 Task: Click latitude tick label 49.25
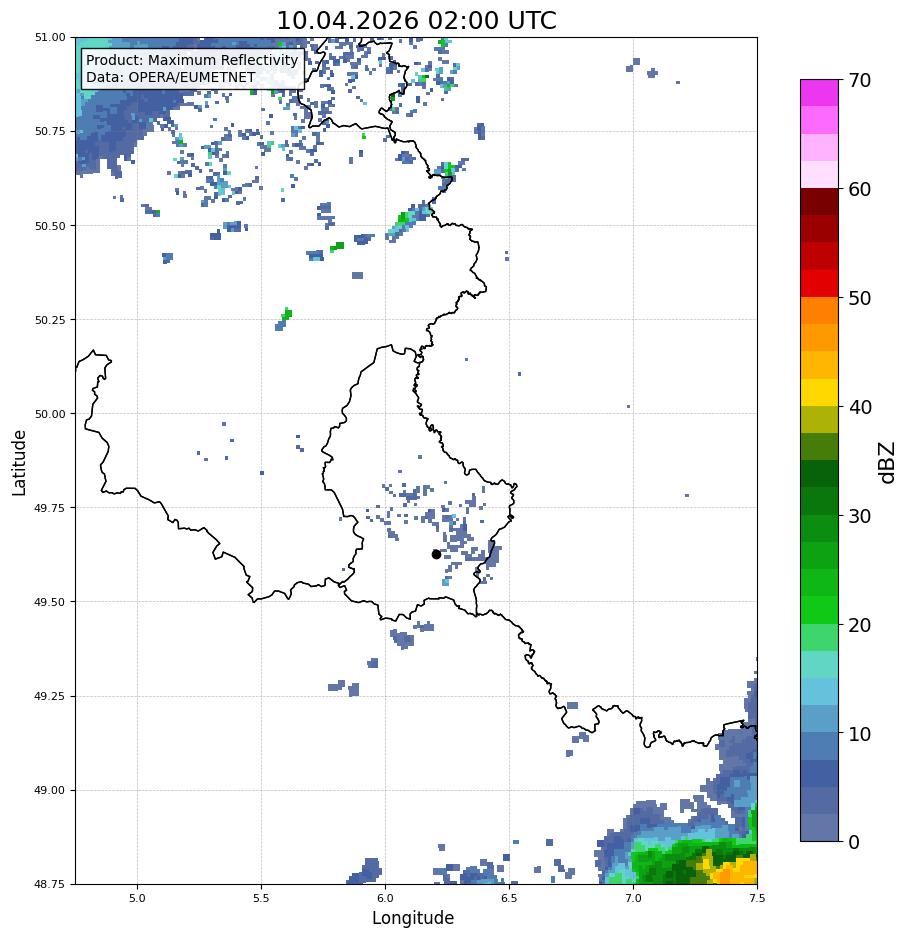click(50, 696)
